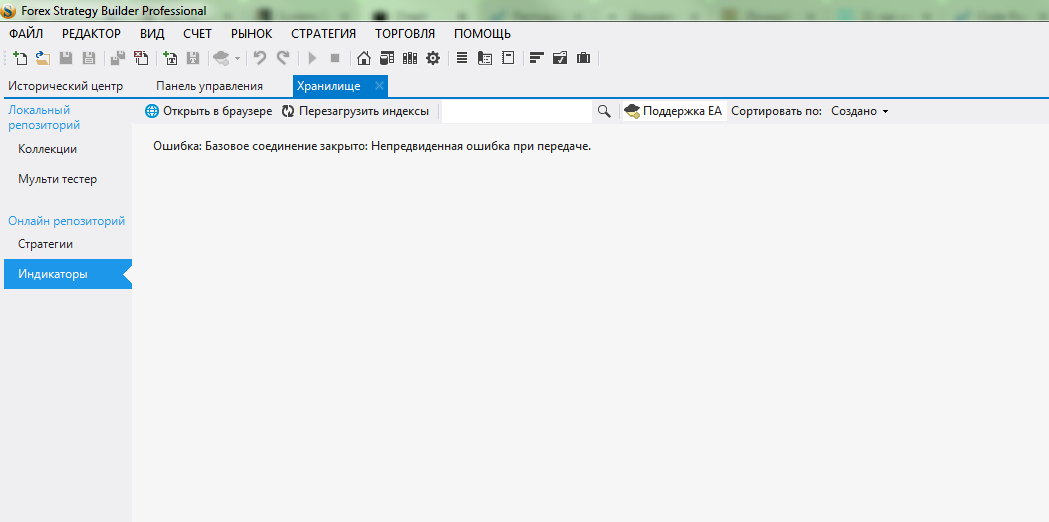Viewport: 1049px width, 522px height.
Task: Click the Play triangle toolbar icon
Action: click(x=312, y=58)
